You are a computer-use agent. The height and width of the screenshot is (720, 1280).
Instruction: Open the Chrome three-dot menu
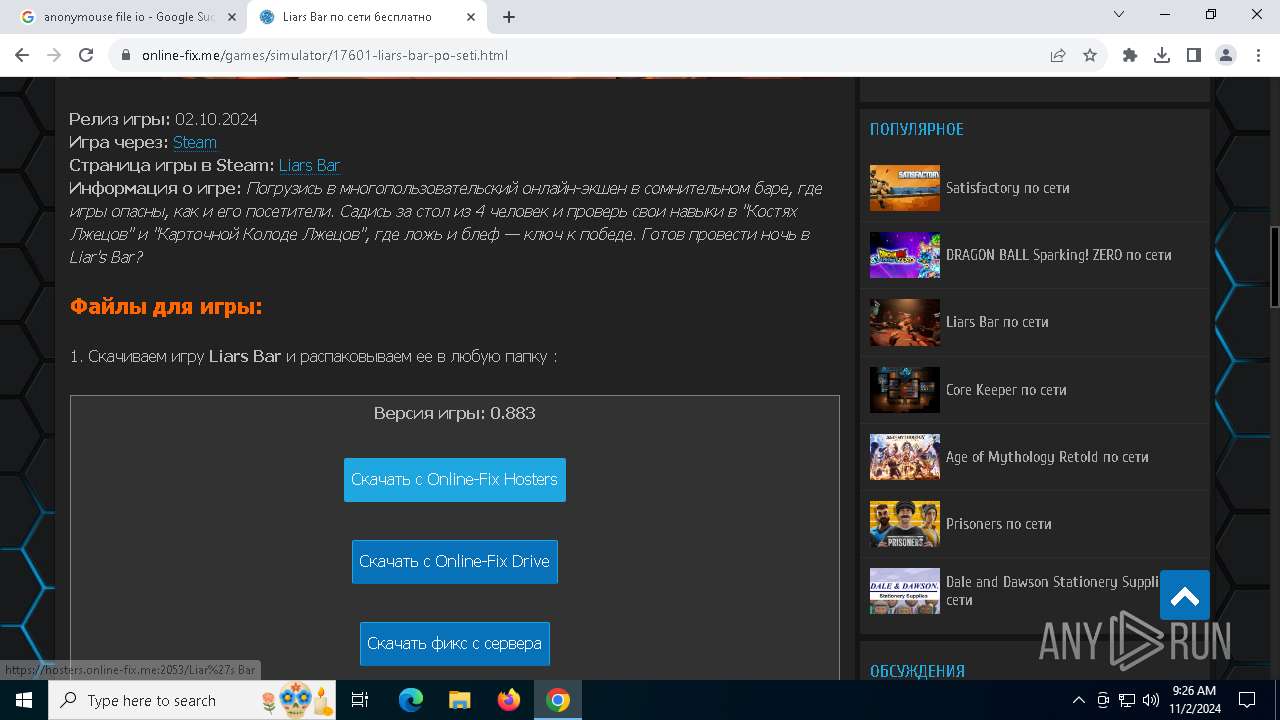(x=1258, y=55)
